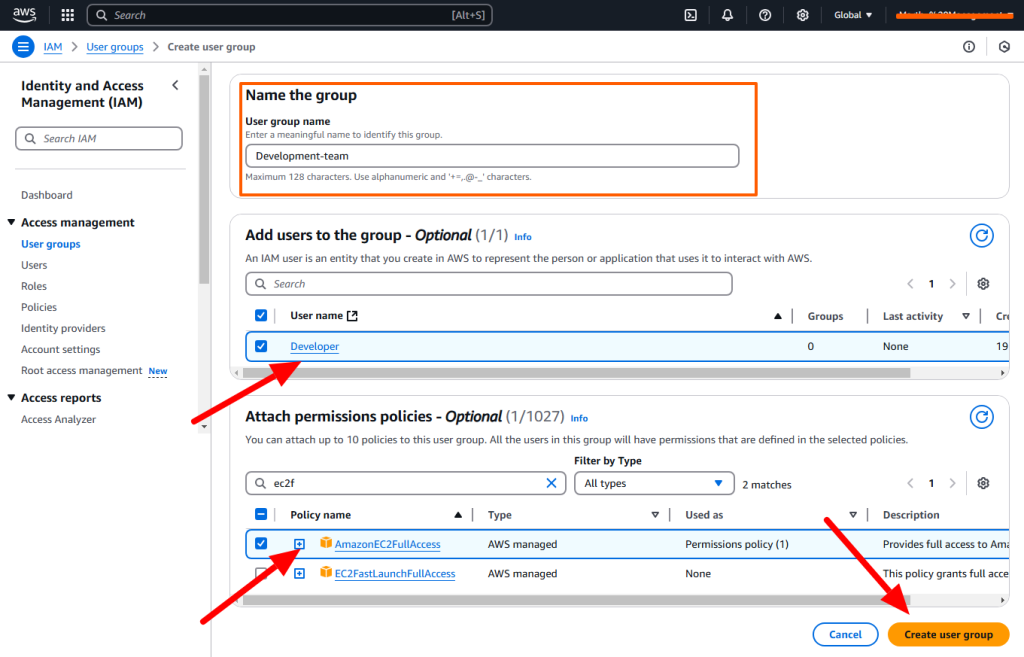Open Info link beside Attach permissions heading
The image size is (1024, 657).
pyautogui.click(x=579, y=419)
